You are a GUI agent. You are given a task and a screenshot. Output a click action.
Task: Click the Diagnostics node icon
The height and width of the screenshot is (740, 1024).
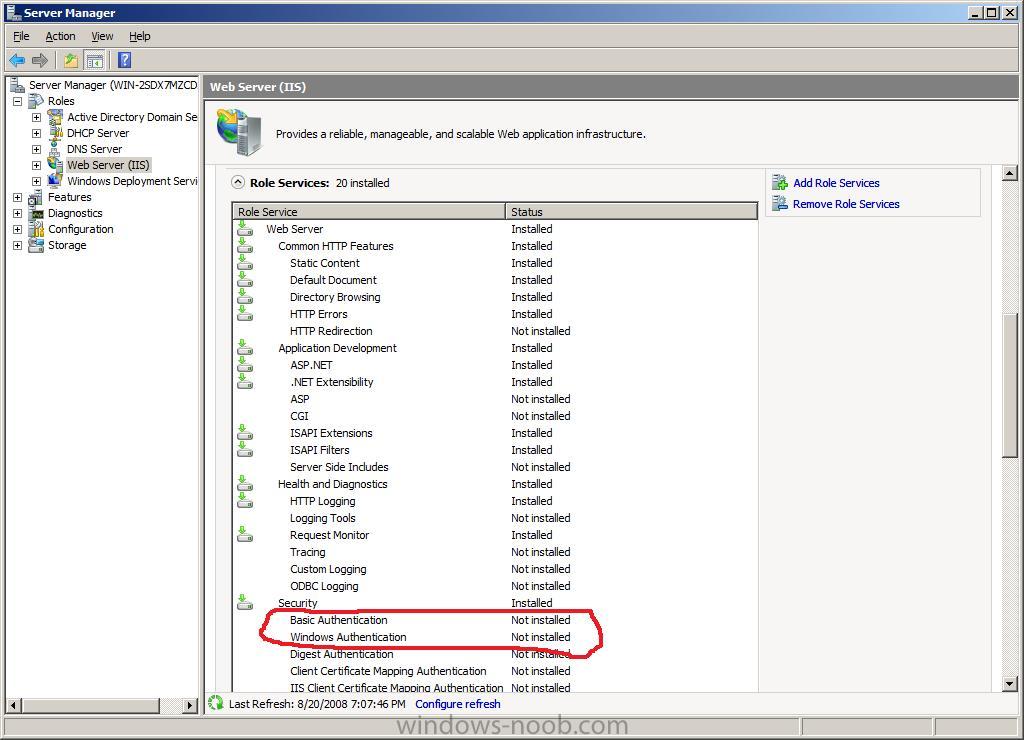click(x=37, y=213)
